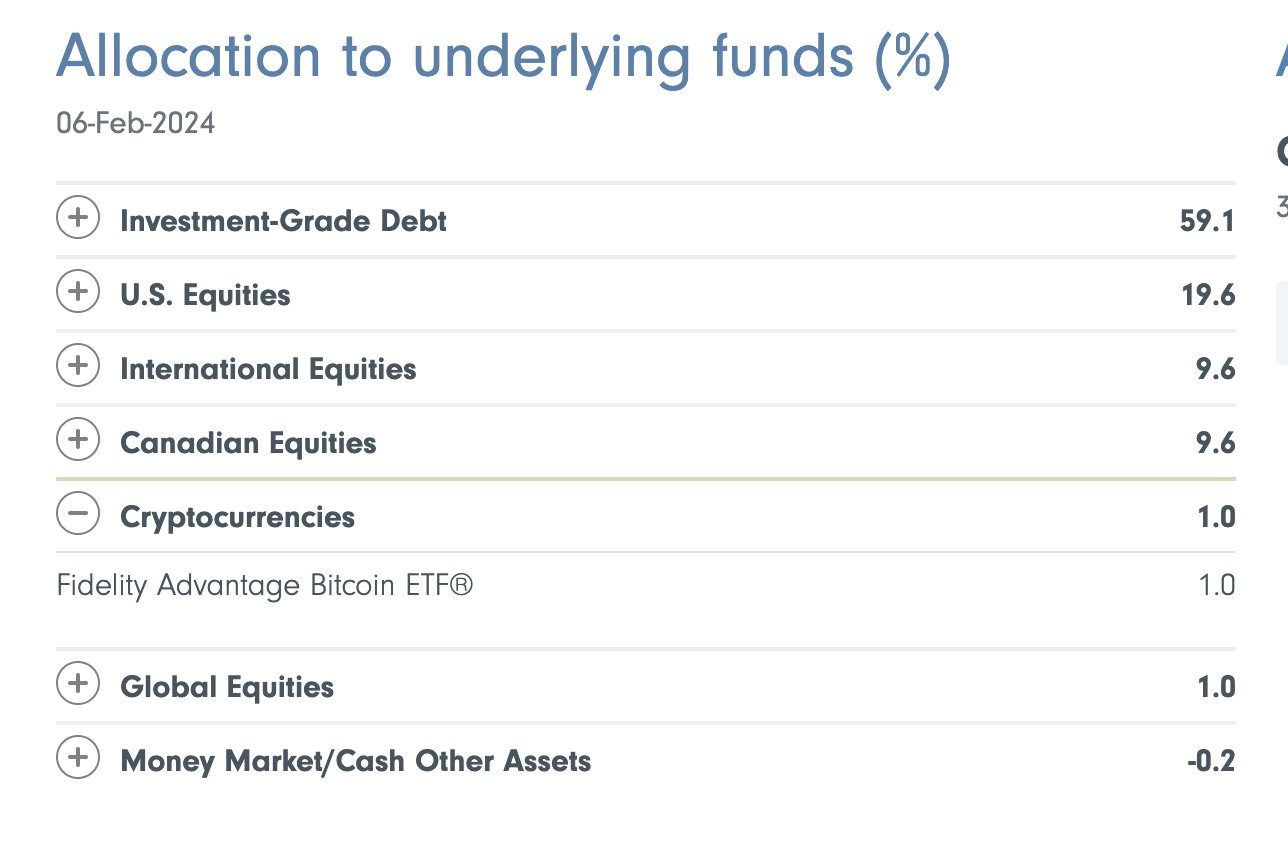Open Canadian Equities plus circle icon
The image size is (1288, 844).
click(x=78, y=440)
